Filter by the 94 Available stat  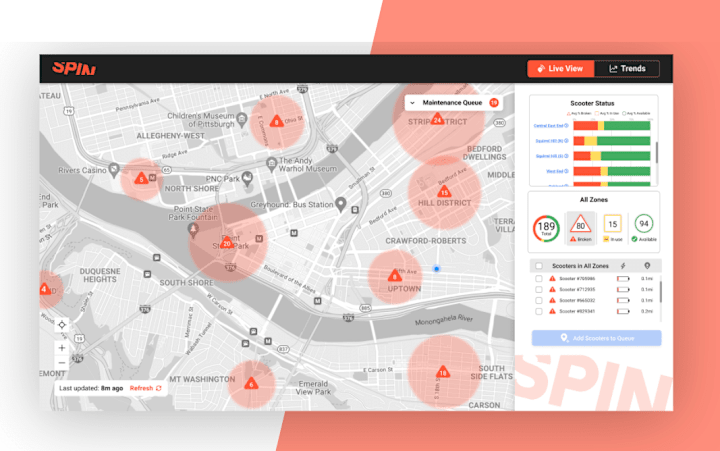coord(644,228)
